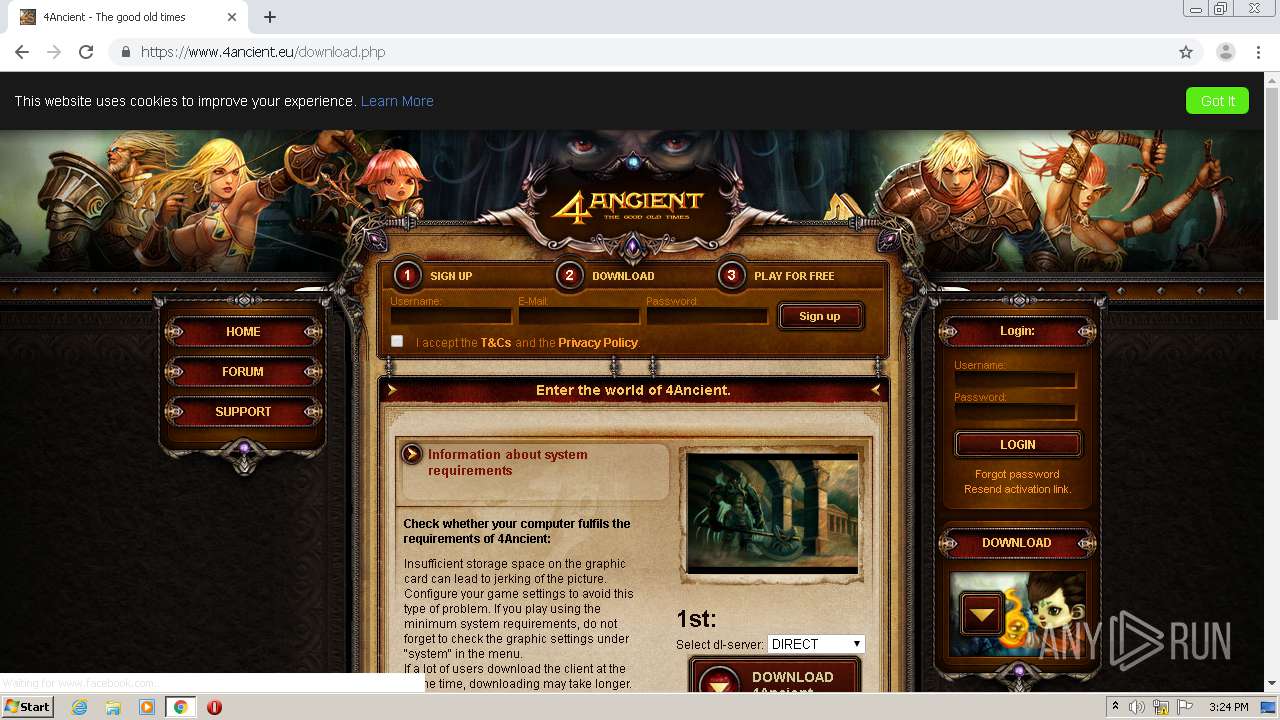Open the T&Cs link

pyautogui.click(x=496, y=342)
